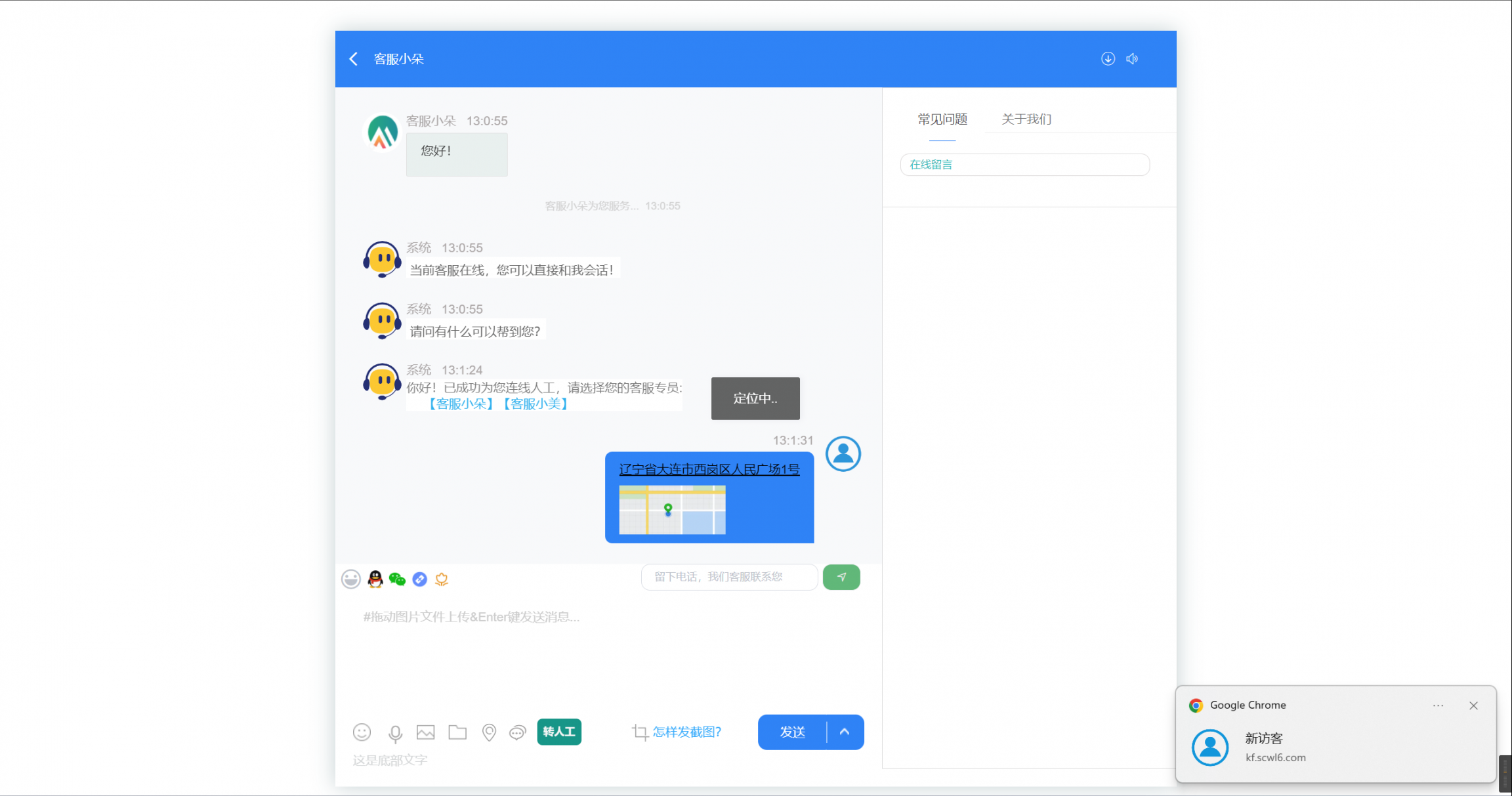Screen dimensions: 1512x796
Task: Click the phone number input field
Action: click(728, 577)
